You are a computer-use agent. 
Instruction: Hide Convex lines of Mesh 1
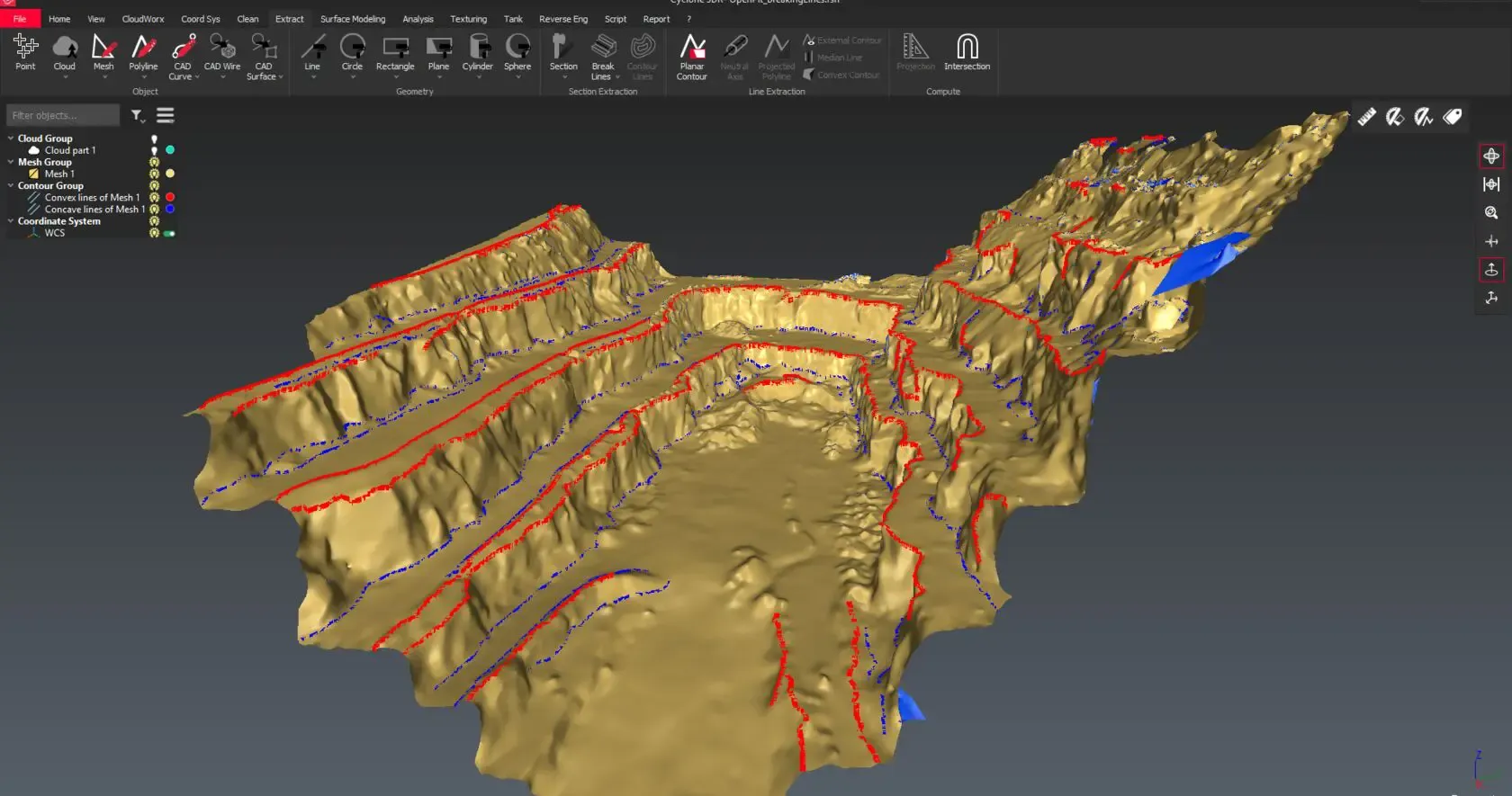tap(154, 197)
